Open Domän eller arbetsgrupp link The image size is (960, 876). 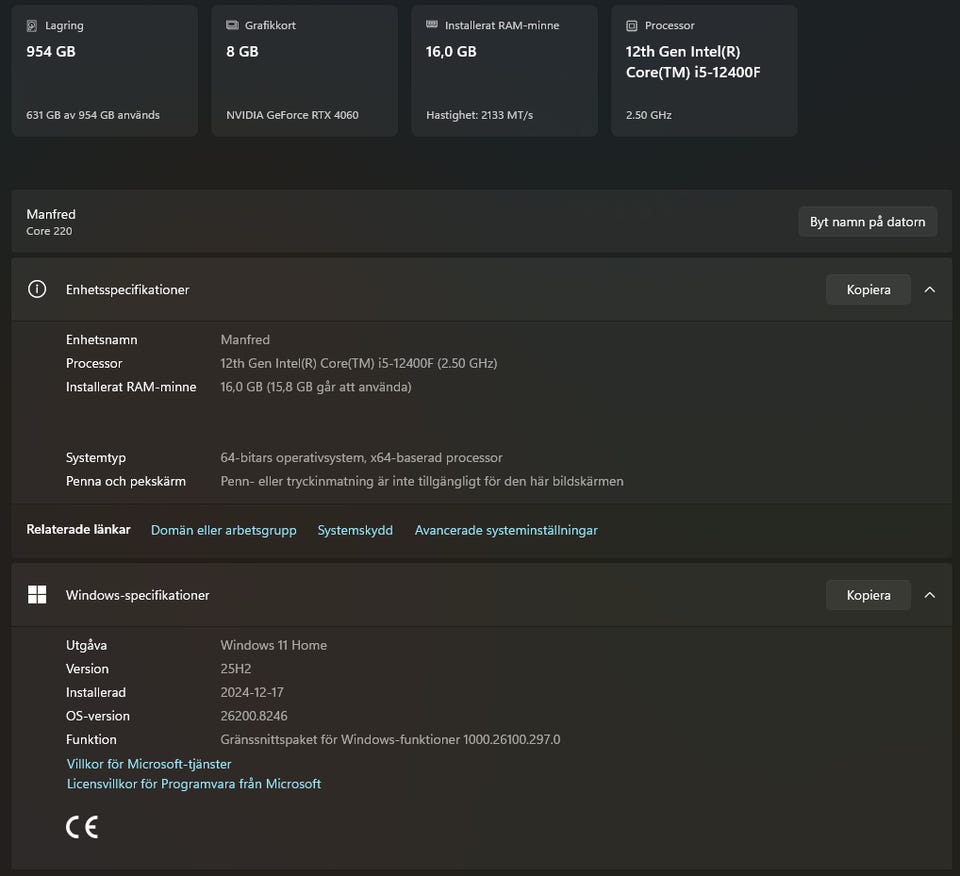click(x=223, y=530)
